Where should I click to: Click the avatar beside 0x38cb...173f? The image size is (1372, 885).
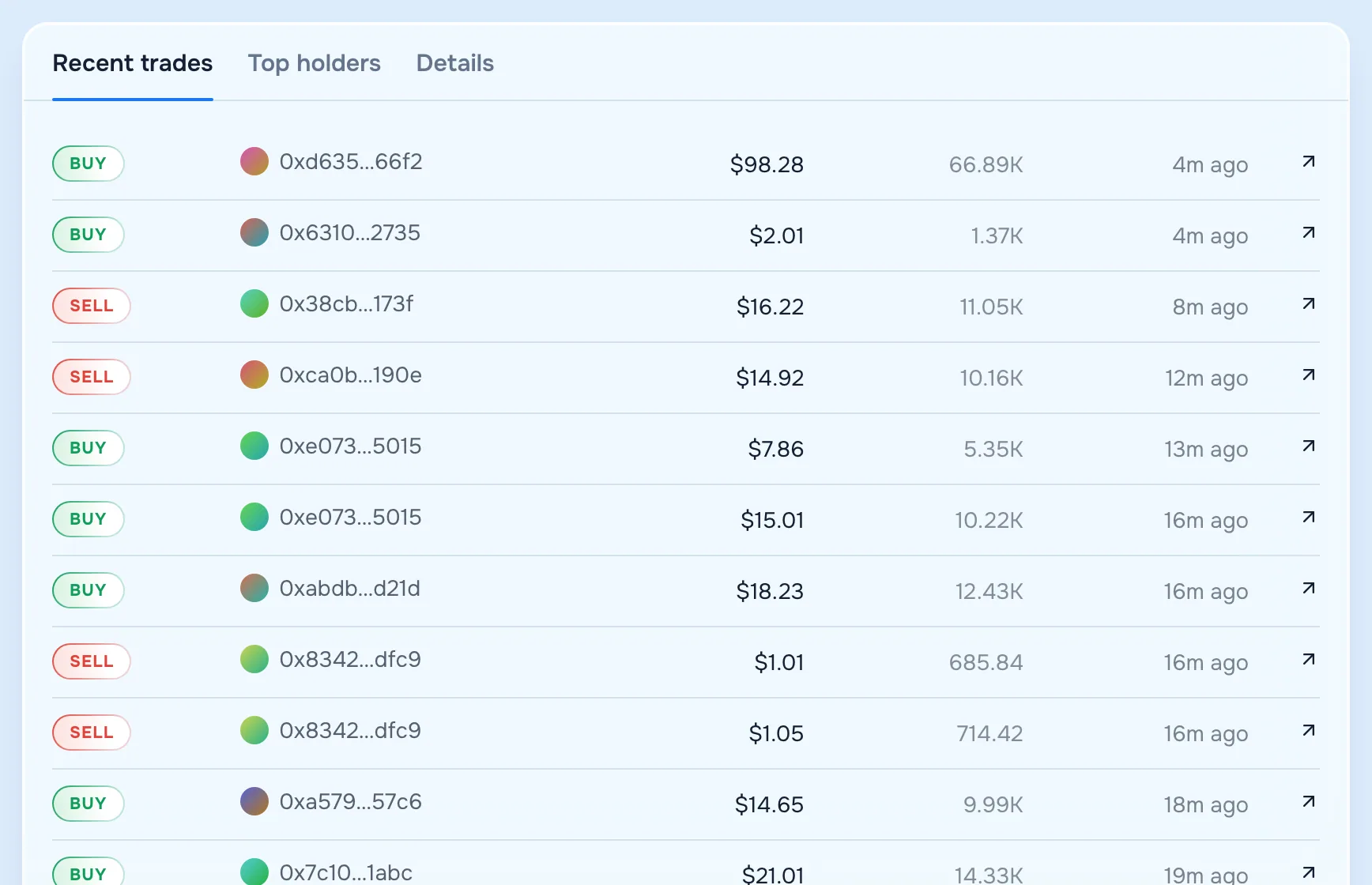point(254,303)
